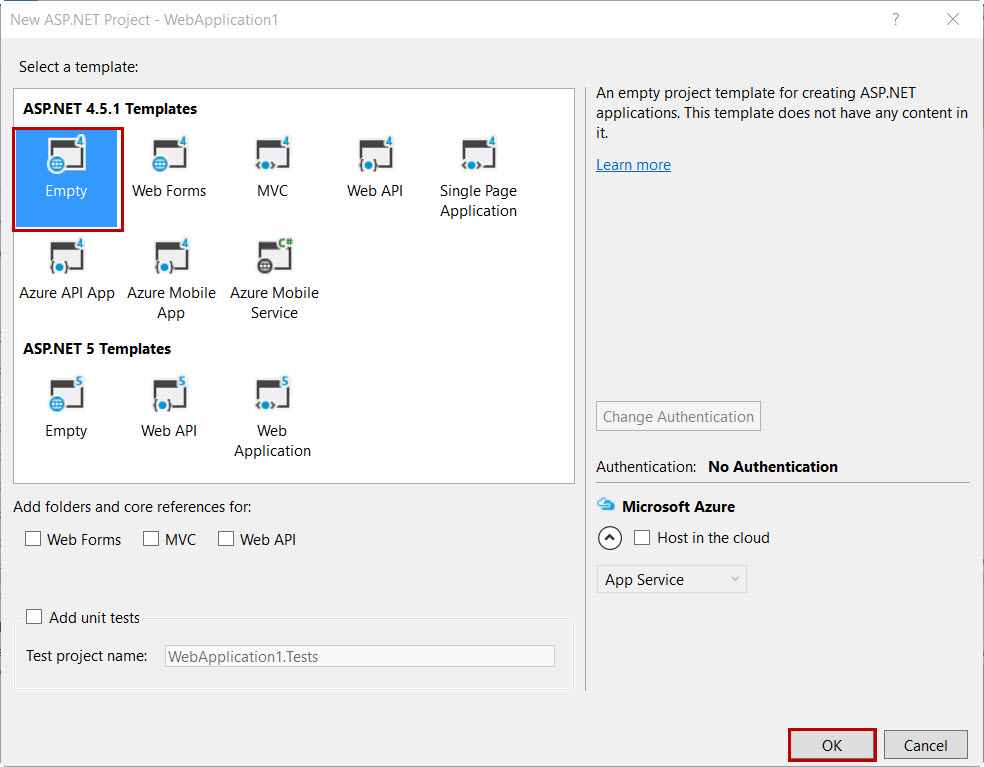Click the Microsoft Azure cloud icon

point(606,504)
